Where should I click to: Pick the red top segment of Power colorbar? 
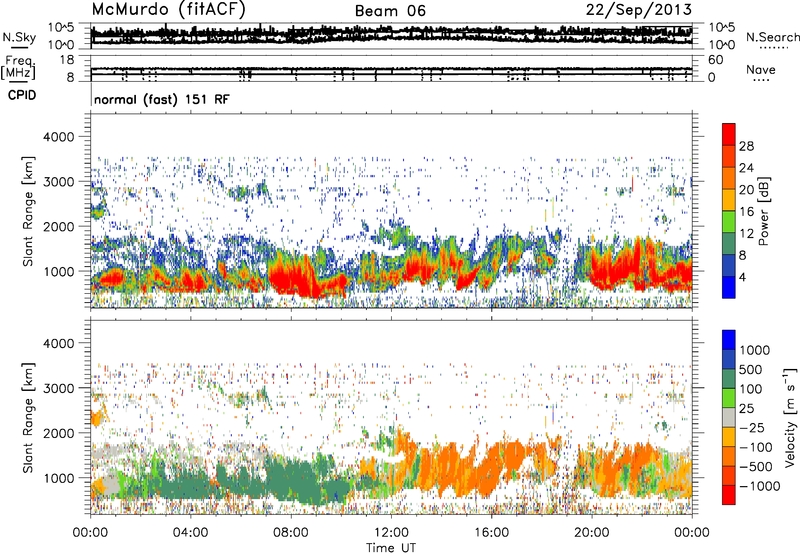pos(729,134)
